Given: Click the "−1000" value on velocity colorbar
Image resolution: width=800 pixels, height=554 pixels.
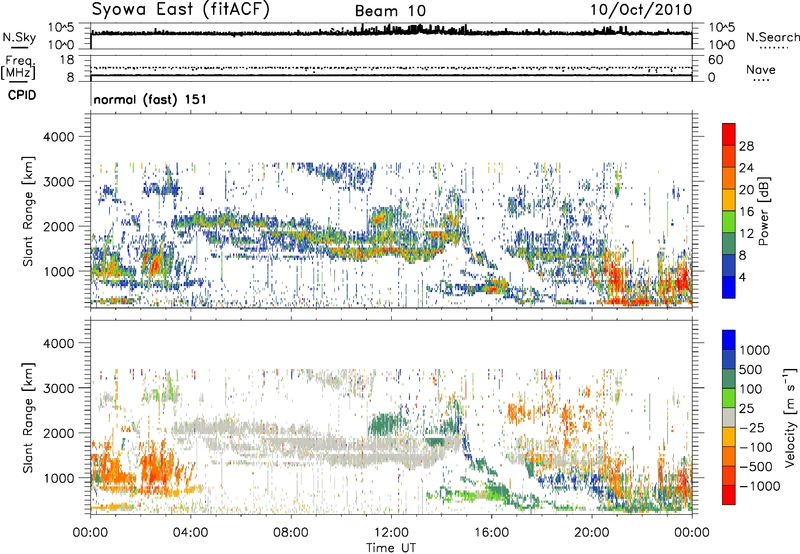Looking at the screenshot, I should coord(760,486).
